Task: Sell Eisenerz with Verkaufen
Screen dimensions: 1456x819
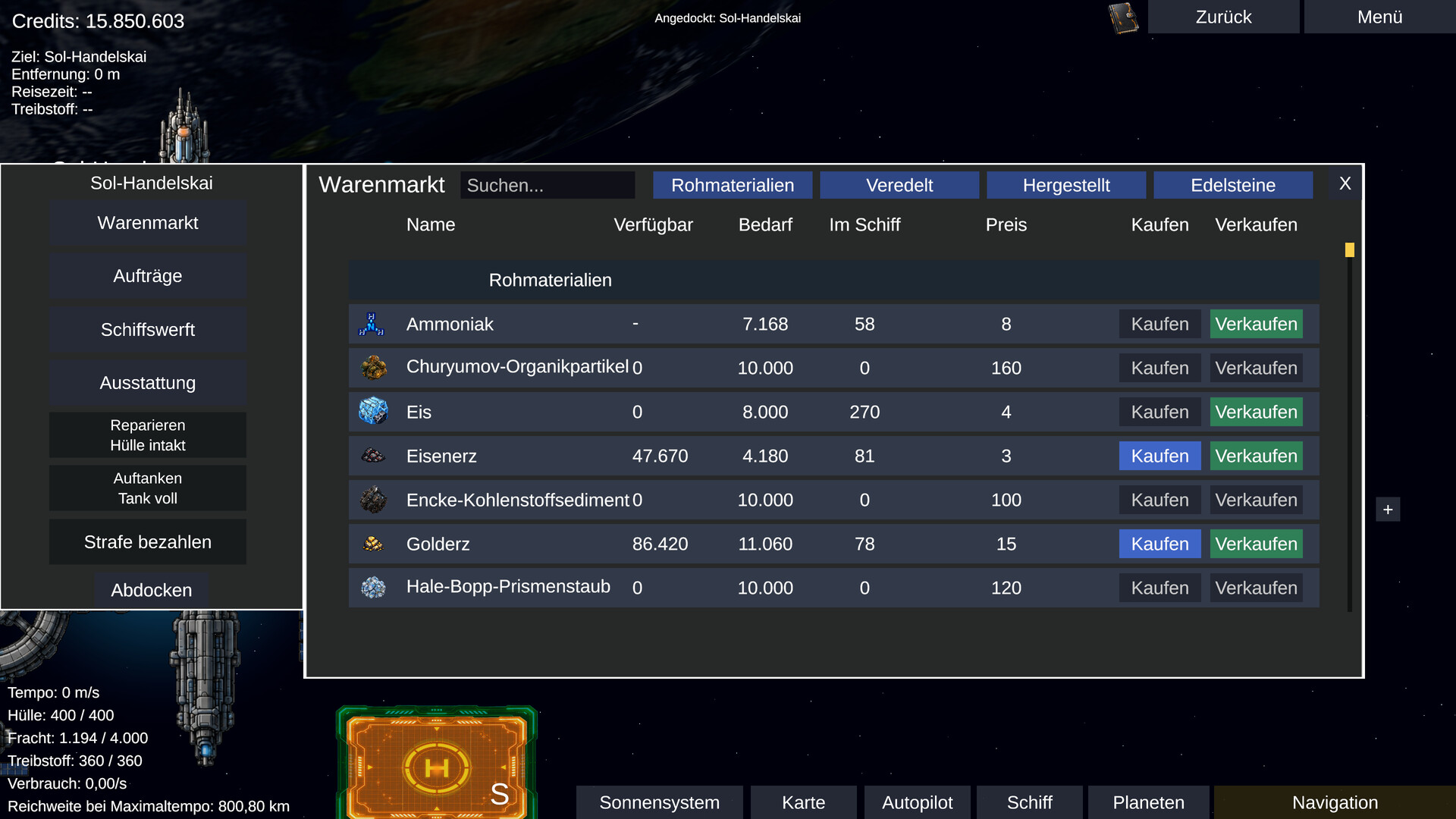Action: [x=1257, y=456]
